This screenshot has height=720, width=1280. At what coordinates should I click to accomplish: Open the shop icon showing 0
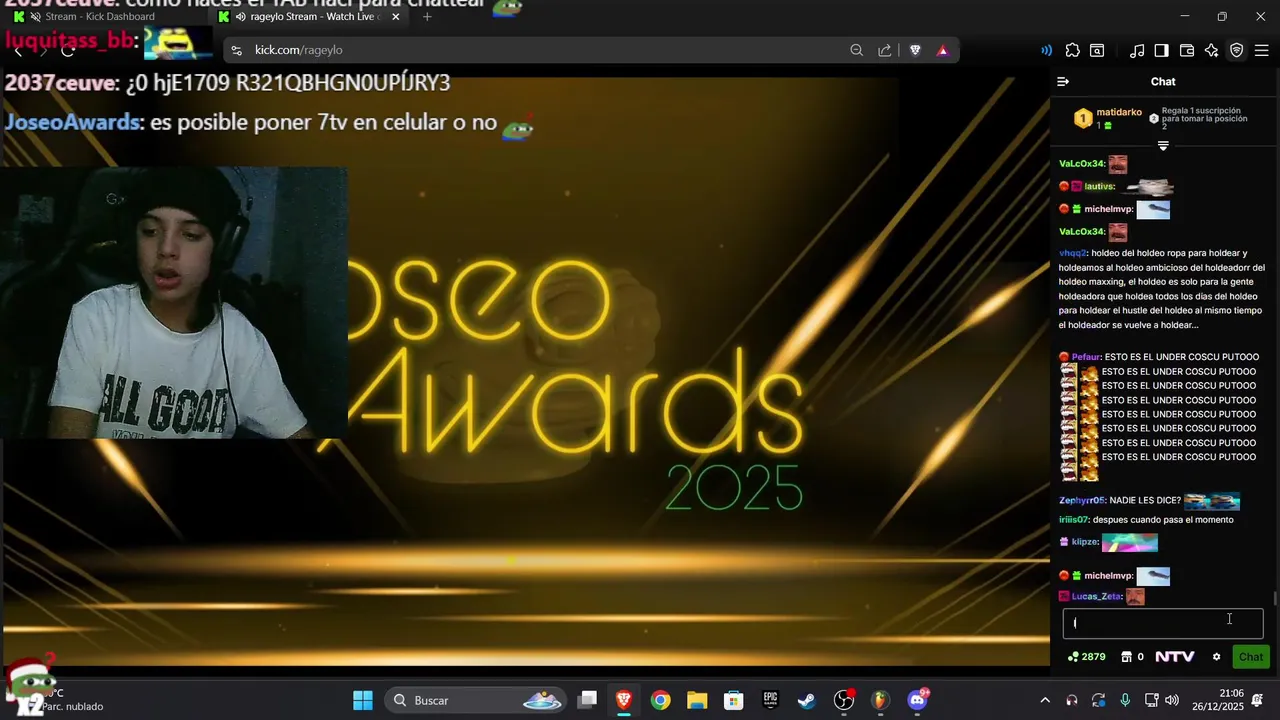pyautogui.click(x=1132, y=657)
